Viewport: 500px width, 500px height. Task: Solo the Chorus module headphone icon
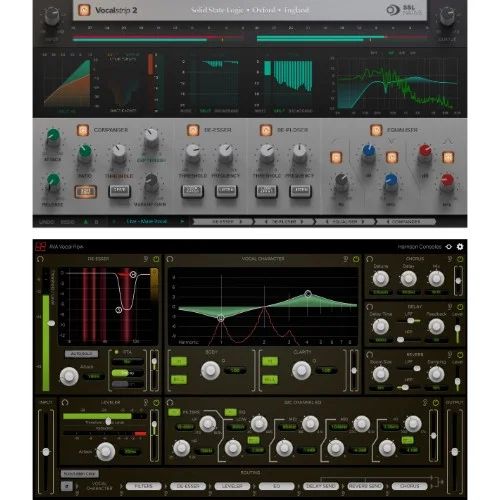(x=369, y=259)
